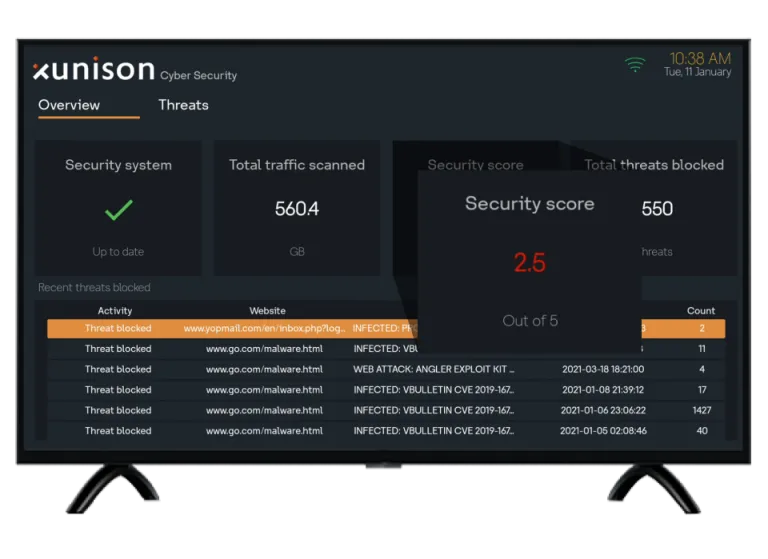The image size is (768, 559).
Task: Click the WEB ATTACK: ANGLER EXPLOIT KIT entry
Action: 434,369
